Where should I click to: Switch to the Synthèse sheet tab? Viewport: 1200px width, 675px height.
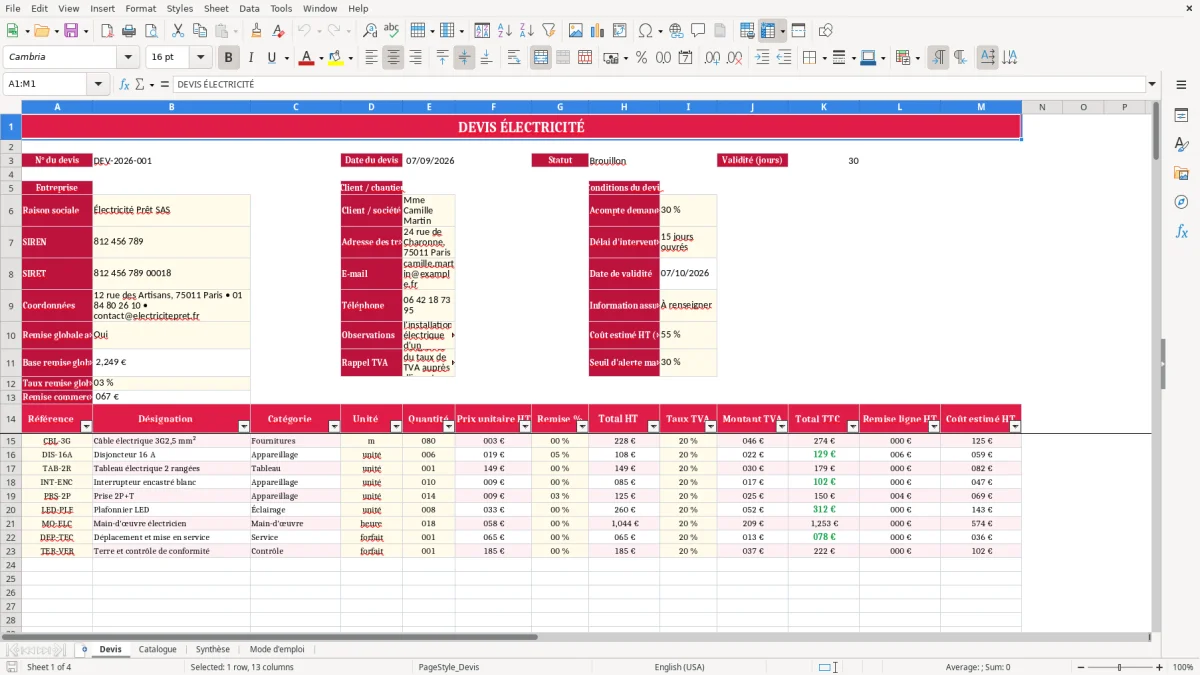pyautogui.click(x=213, y=649)
